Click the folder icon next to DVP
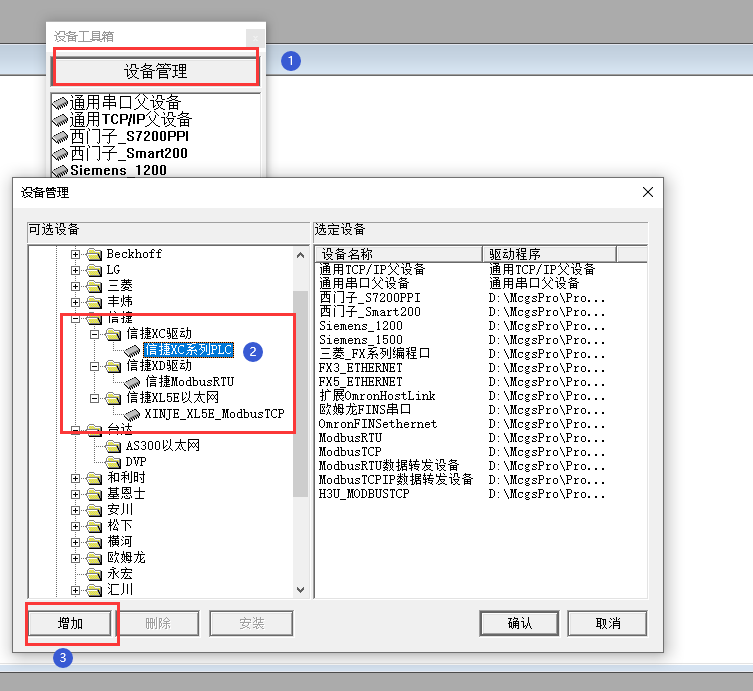753x691 pixels. coord(113,462)
